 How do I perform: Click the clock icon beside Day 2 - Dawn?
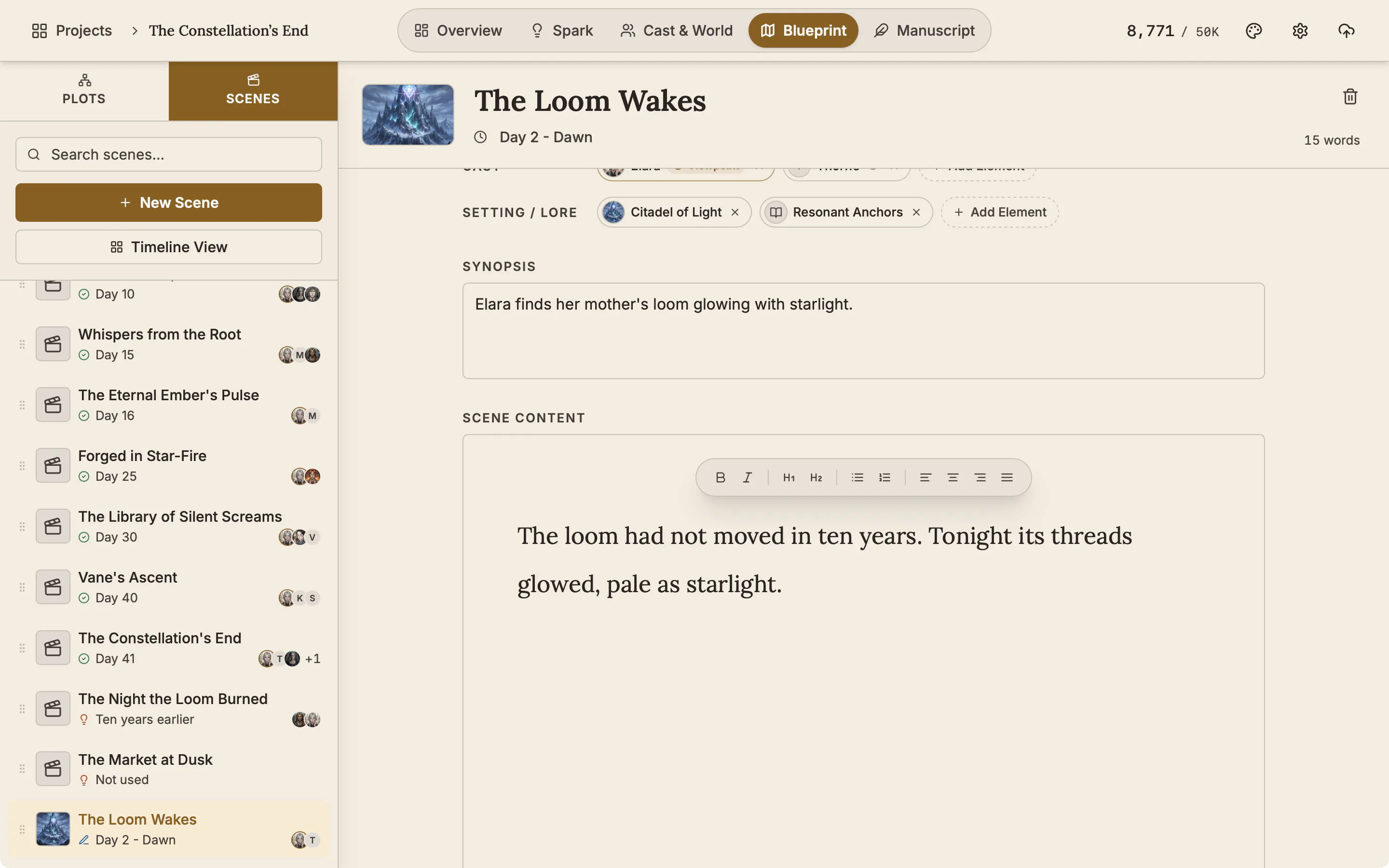[480, 137]
